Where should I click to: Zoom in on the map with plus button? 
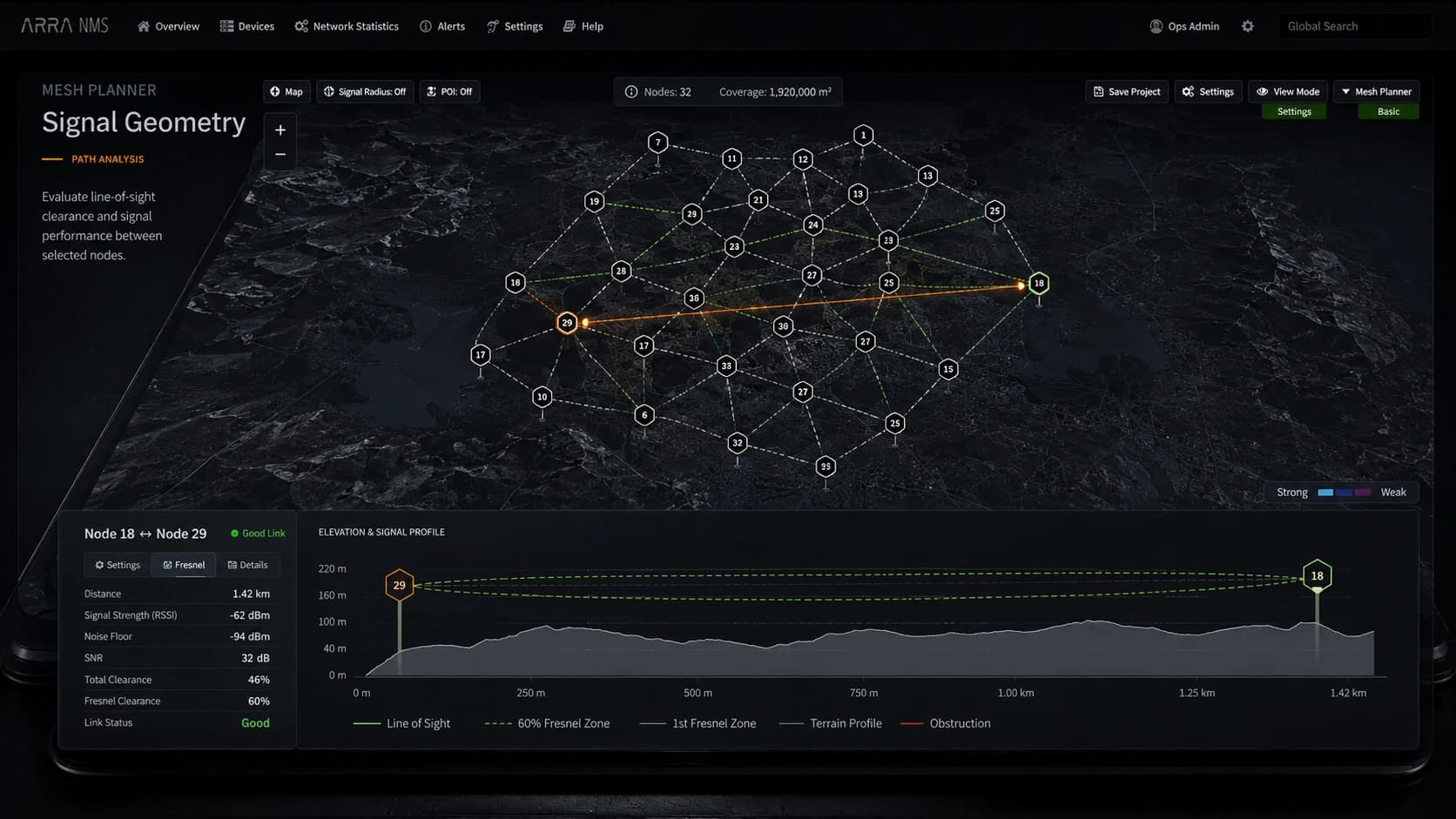[280, 131]
